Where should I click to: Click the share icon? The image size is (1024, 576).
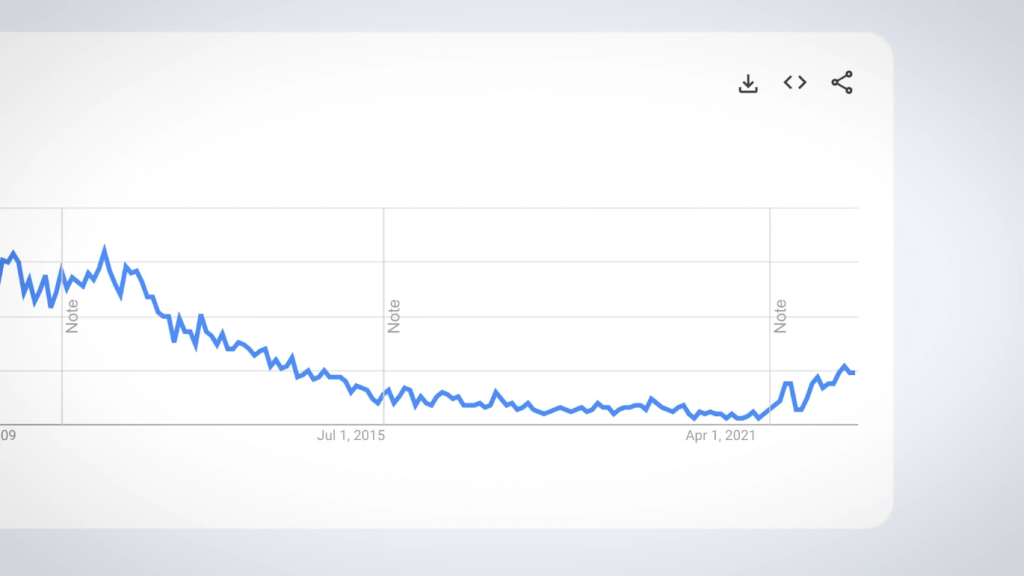(842, 83)
